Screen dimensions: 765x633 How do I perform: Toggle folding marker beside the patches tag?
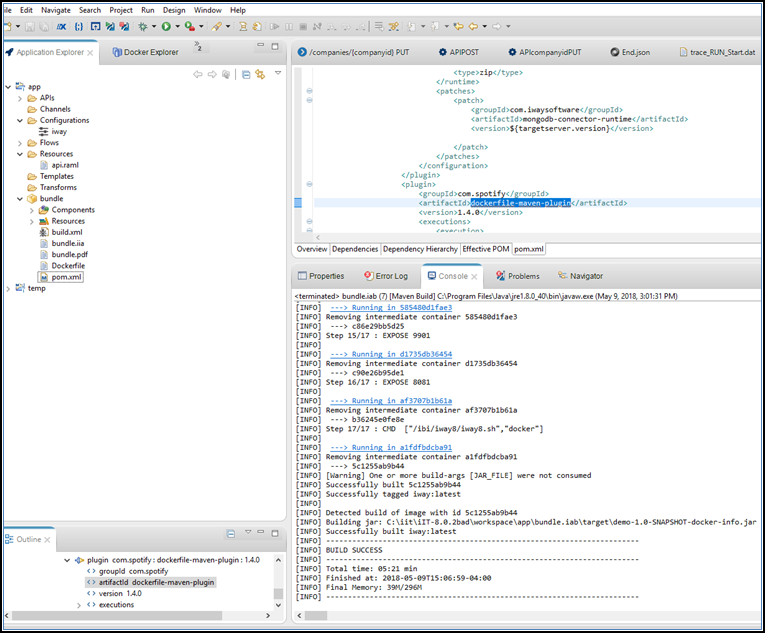tap(309, 91)
